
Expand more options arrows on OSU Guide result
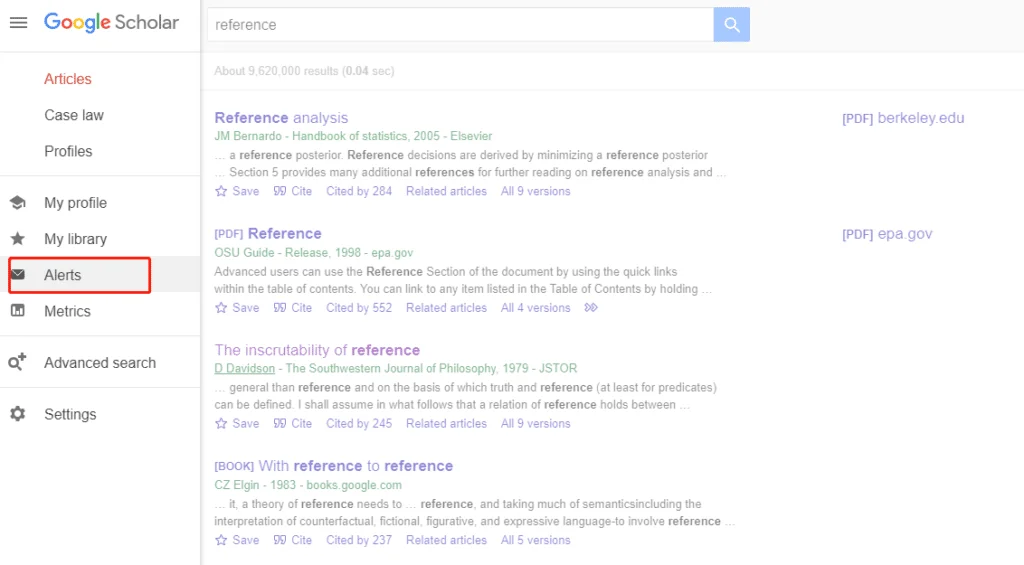[x=591, y=308]
